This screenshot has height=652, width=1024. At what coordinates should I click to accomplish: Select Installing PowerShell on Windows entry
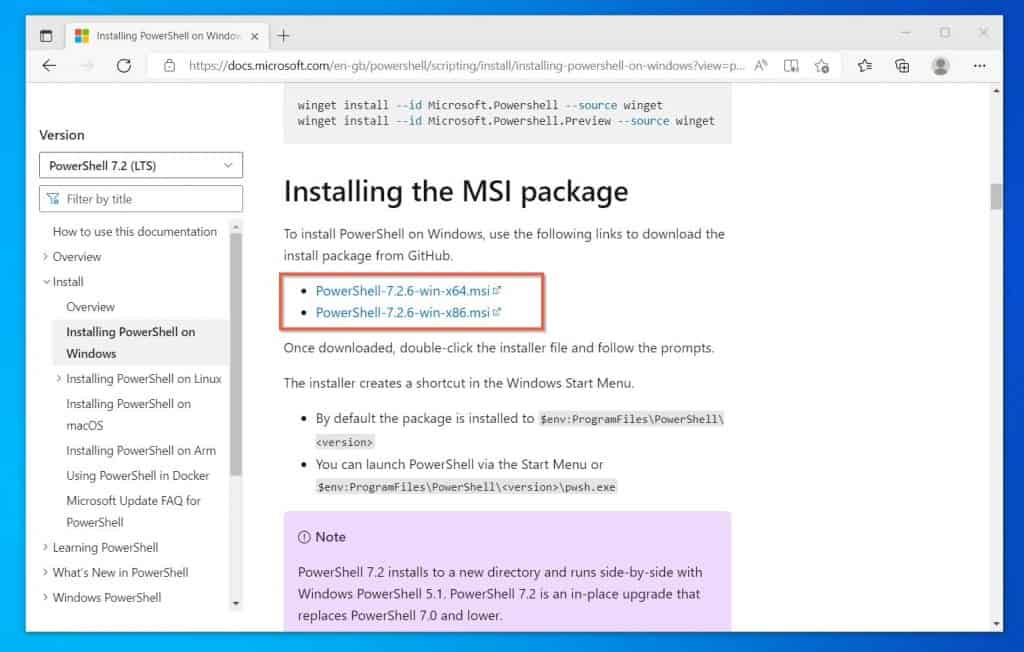140,342
